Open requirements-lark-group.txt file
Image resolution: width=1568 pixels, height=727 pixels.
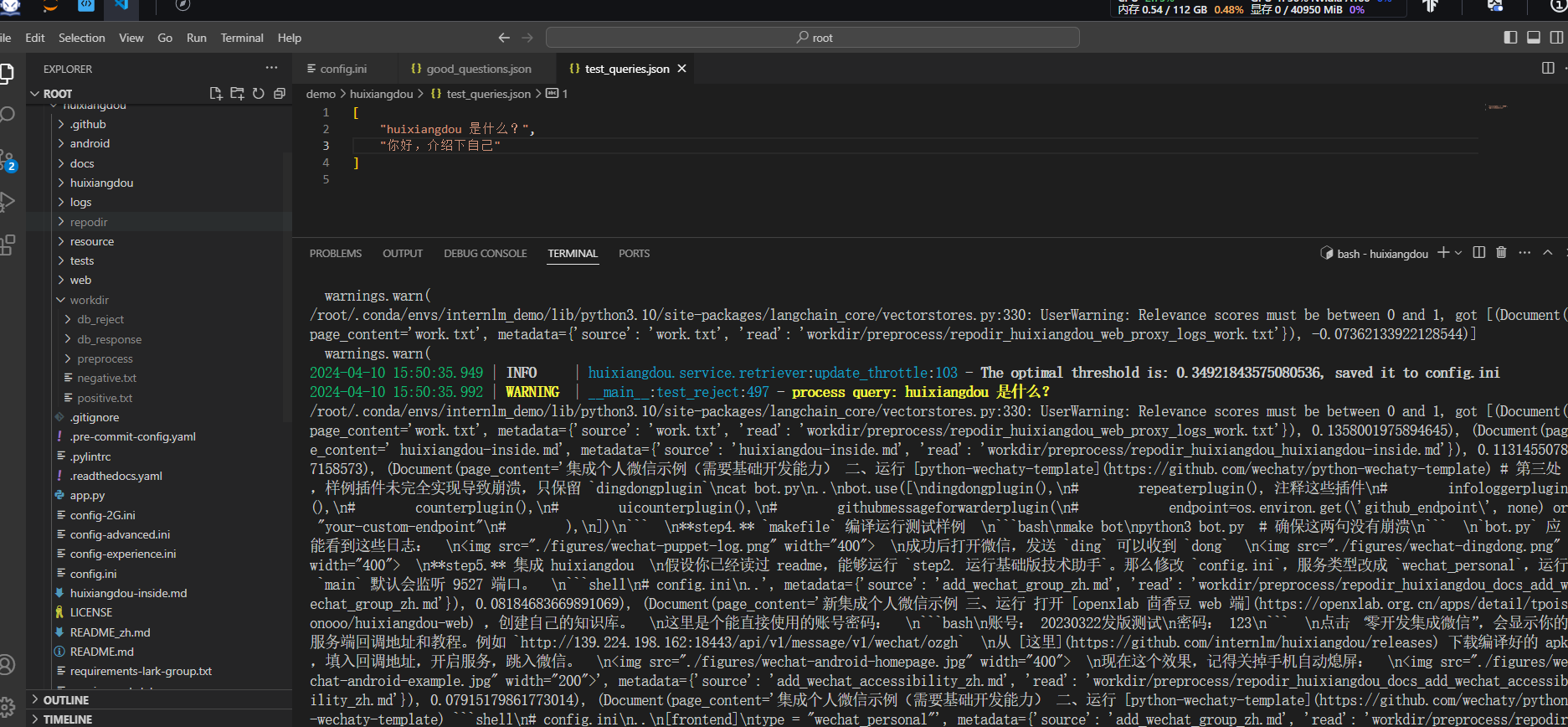[x=159, y=671]
